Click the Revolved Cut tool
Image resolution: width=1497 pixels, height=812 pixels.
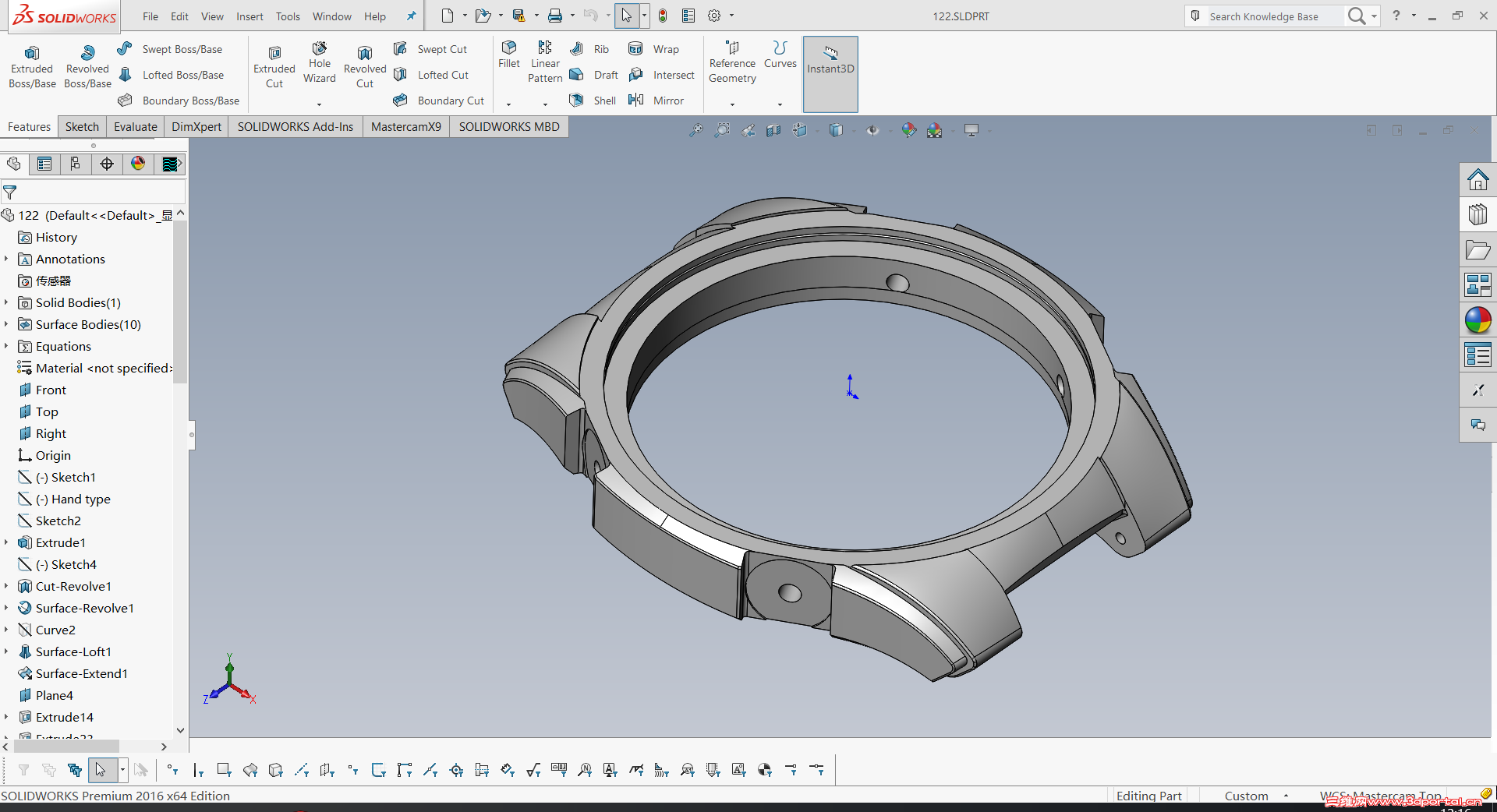point(364,66)
